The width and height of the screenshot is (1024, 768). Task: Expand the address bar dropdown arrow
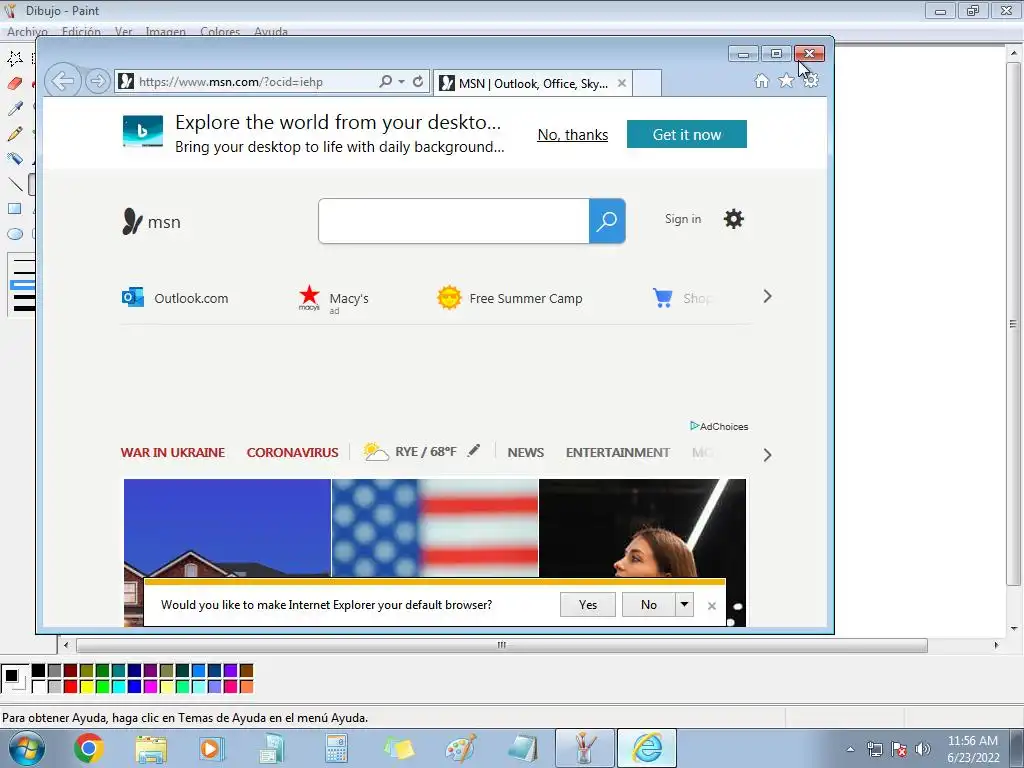(401, 82)
